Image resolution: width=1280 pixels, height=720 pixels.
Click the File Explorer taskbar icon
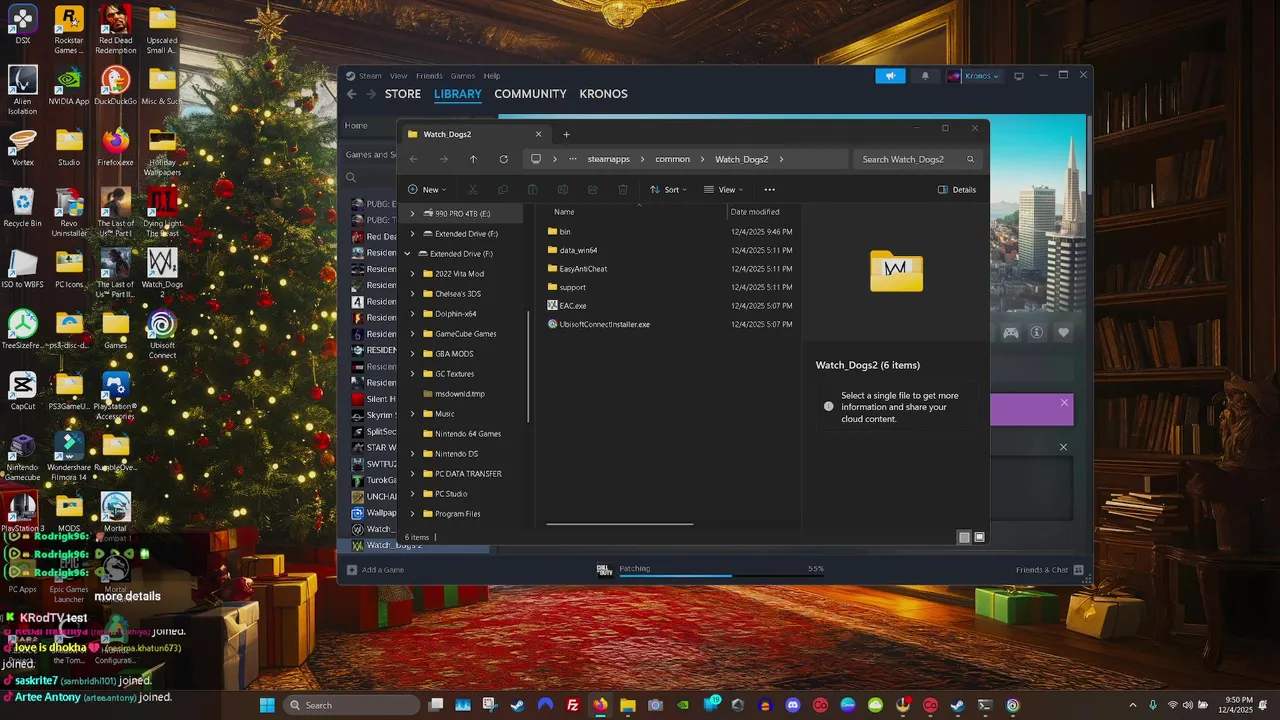pos(628,705)
